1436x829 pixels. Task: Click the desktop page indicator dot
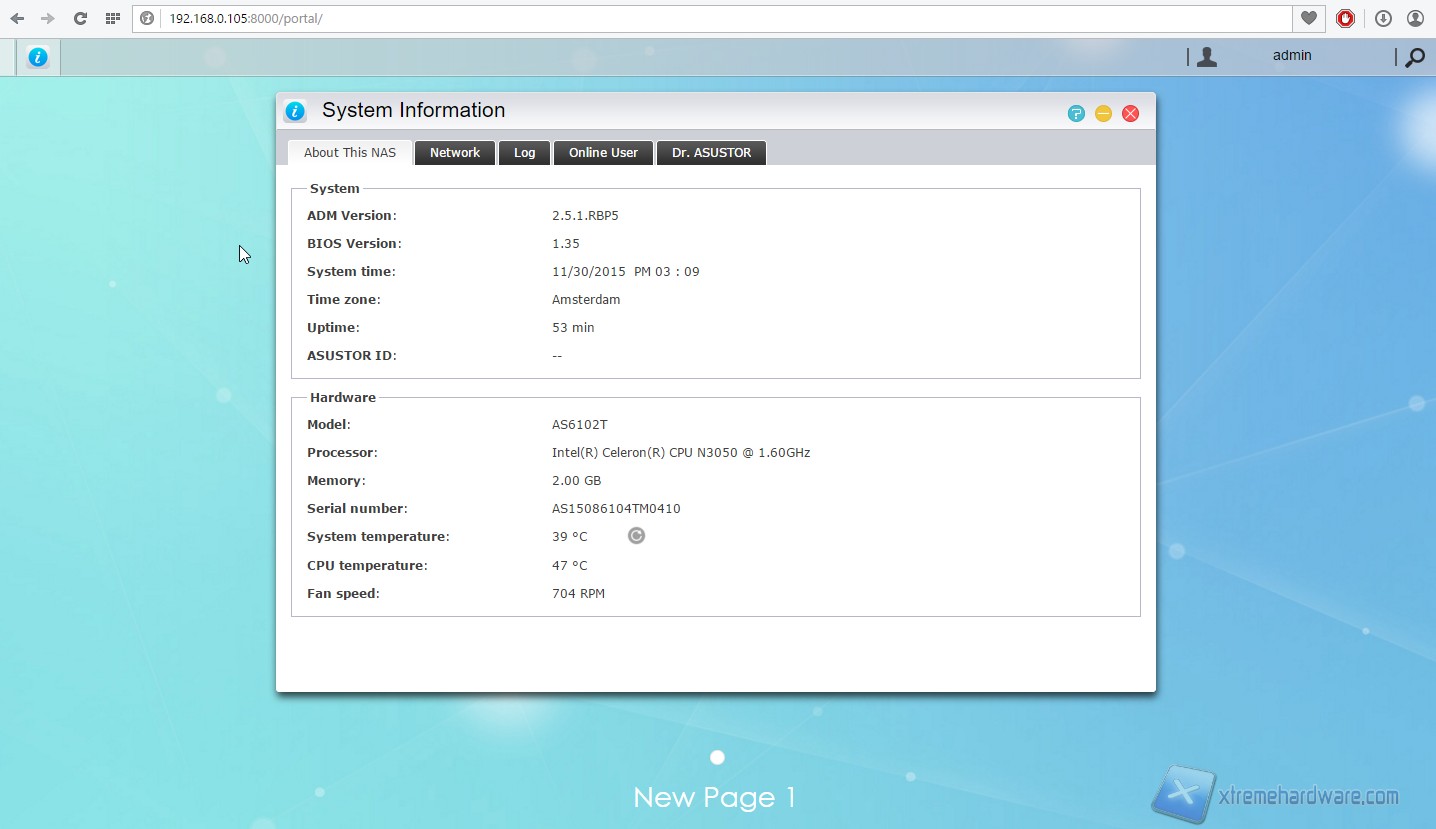(x=717, y=758)
